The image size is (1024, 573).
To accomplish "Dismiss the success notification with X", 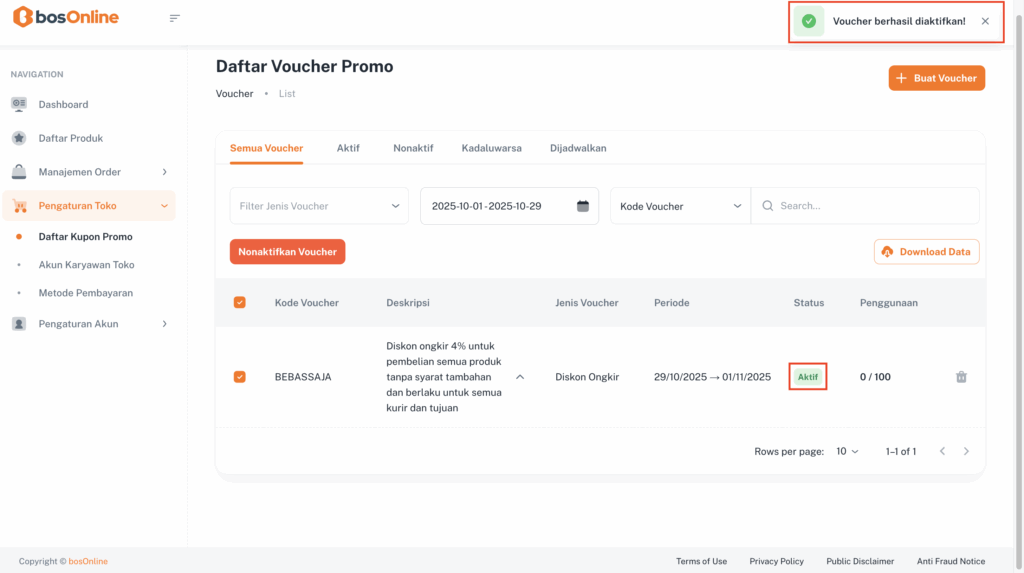I will pyautogui.click(x=985, y=21).
